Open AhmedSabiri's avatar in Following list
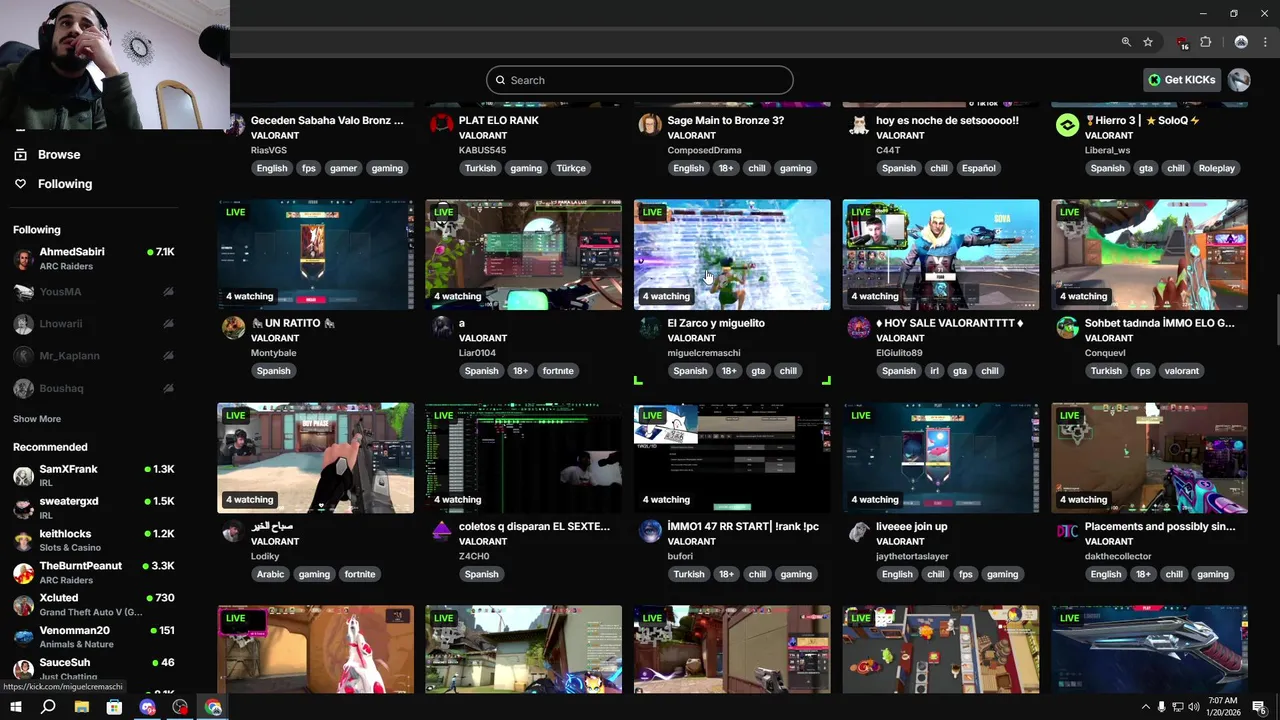 23,259
